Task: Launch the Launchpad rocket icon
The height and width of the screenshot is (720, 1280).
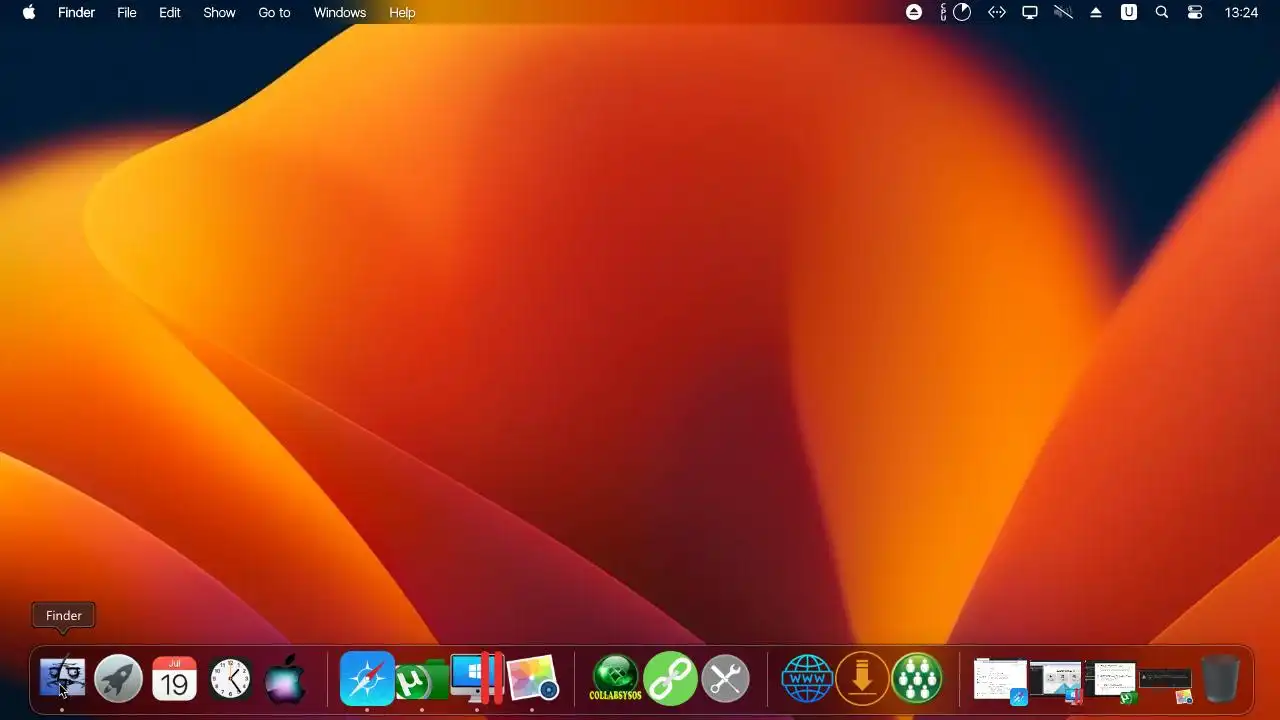Action: click(x=118, y=679)
